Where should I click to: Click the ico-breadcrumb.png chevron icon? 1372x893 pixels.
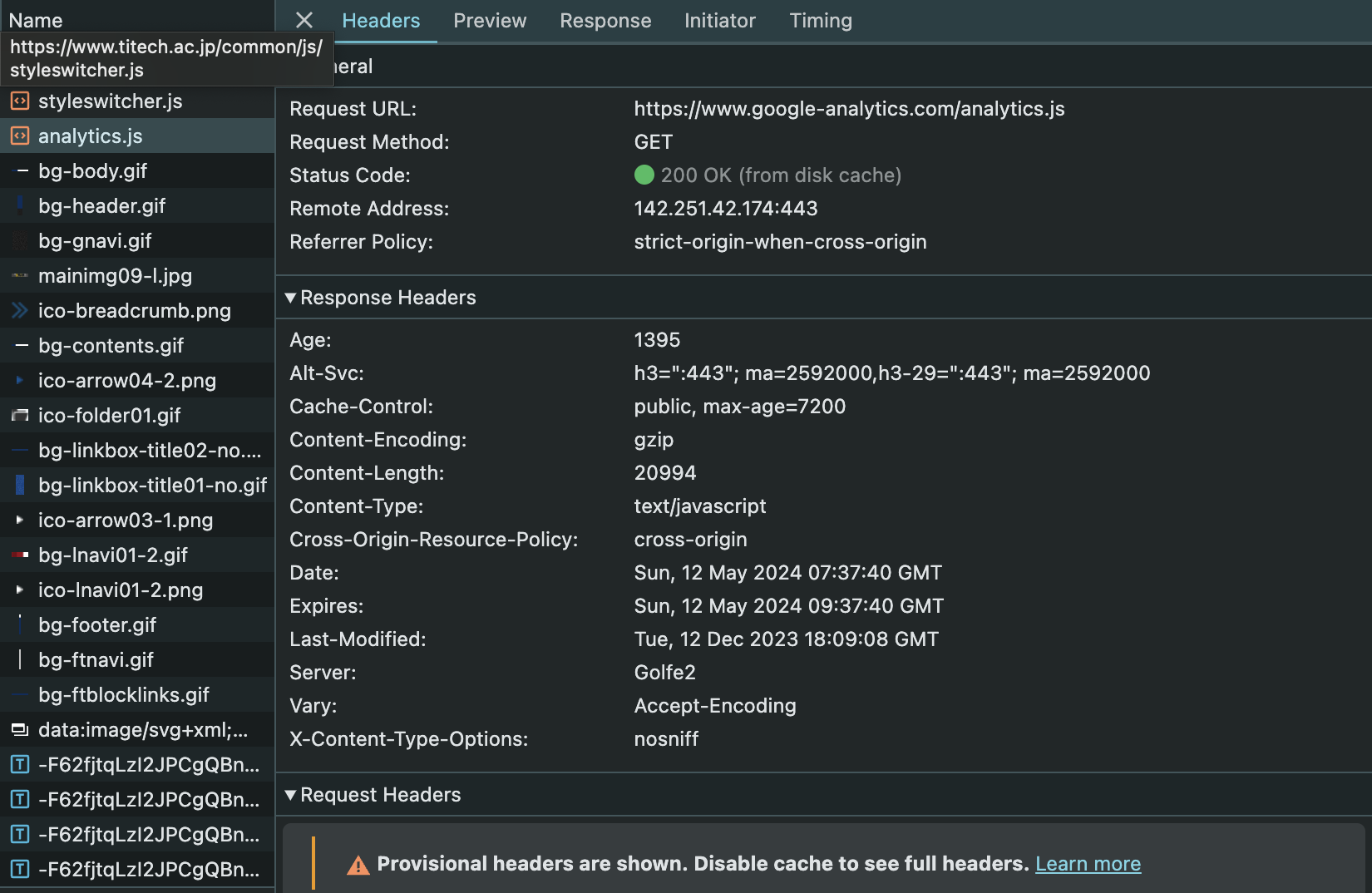20,311
